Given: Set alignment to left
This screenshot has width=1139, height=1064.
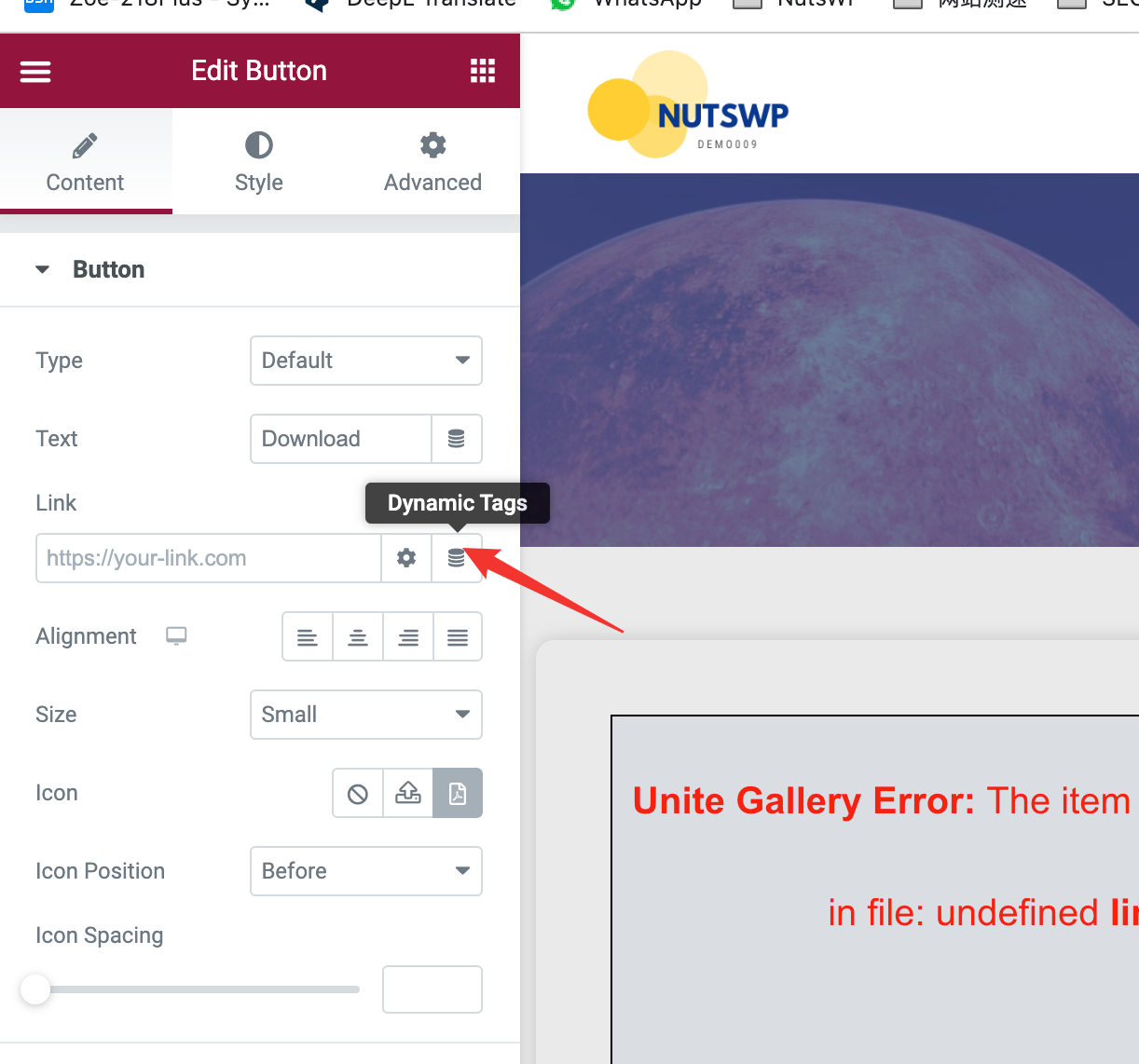Looking at the screenshot, I should [308, 637].
